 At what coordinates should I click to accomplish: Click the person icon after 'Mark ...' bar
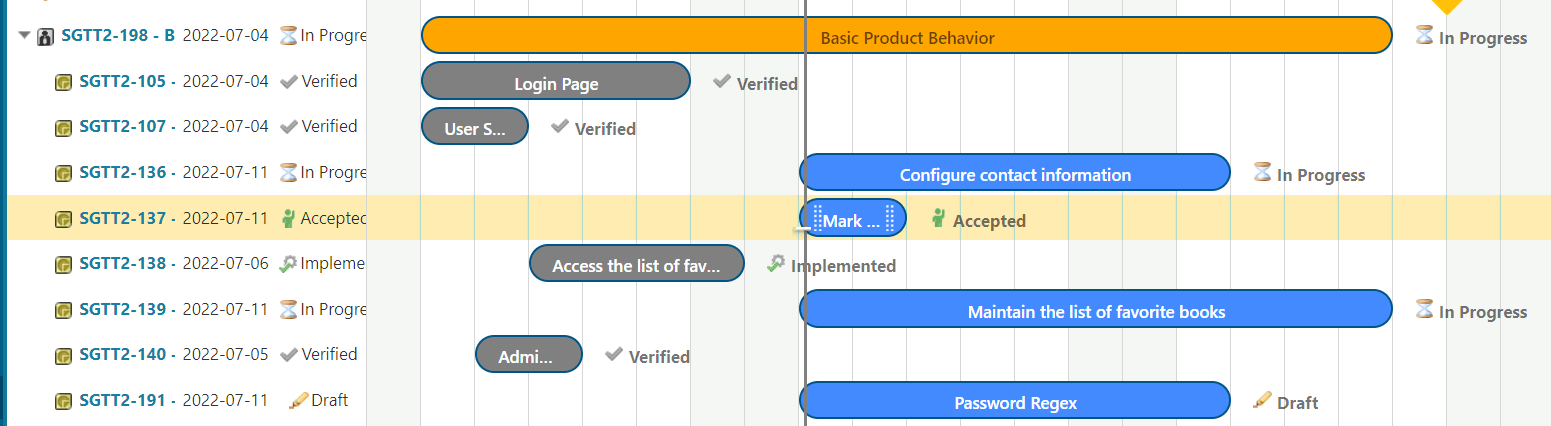click(x=938, y=218)
